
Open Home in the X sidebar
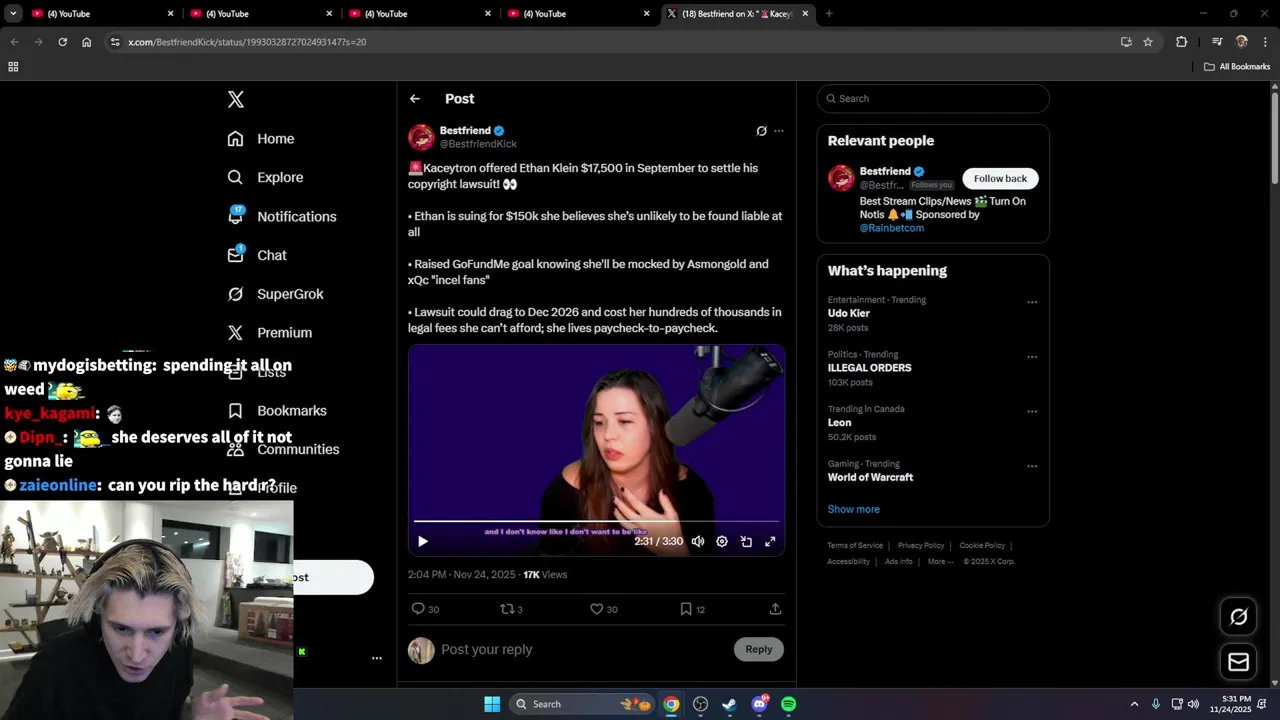(x=261, y=139)
